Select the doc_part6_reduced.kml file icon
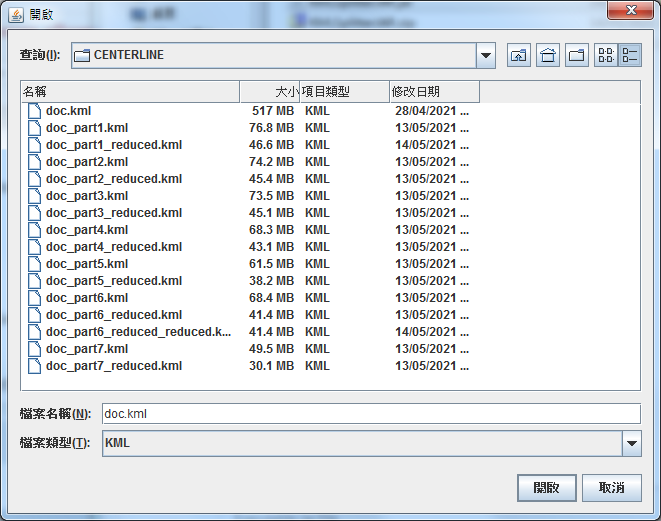The height and width of the screenshot is (521, 661). (x=35, y=315)
